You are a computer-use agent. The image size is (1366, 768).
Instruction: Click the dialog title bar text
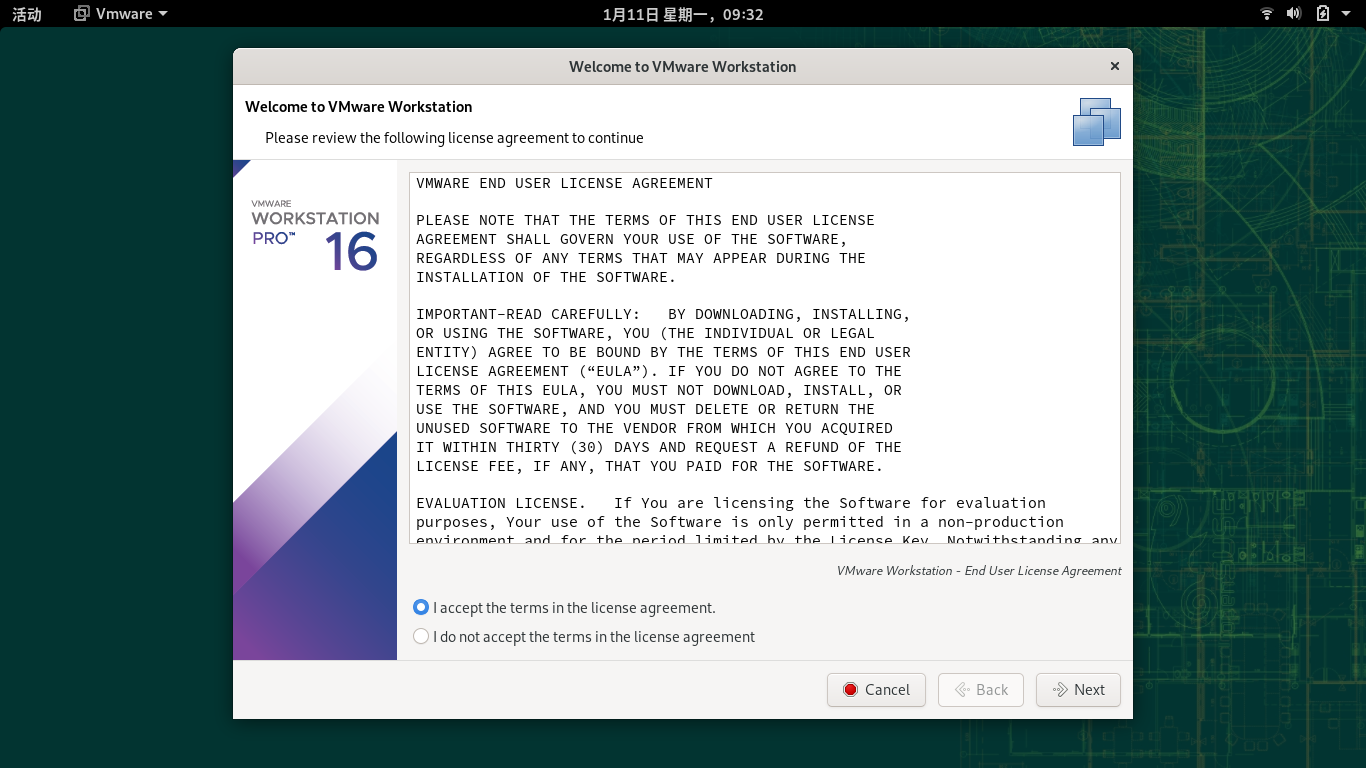tap(683, 66)
